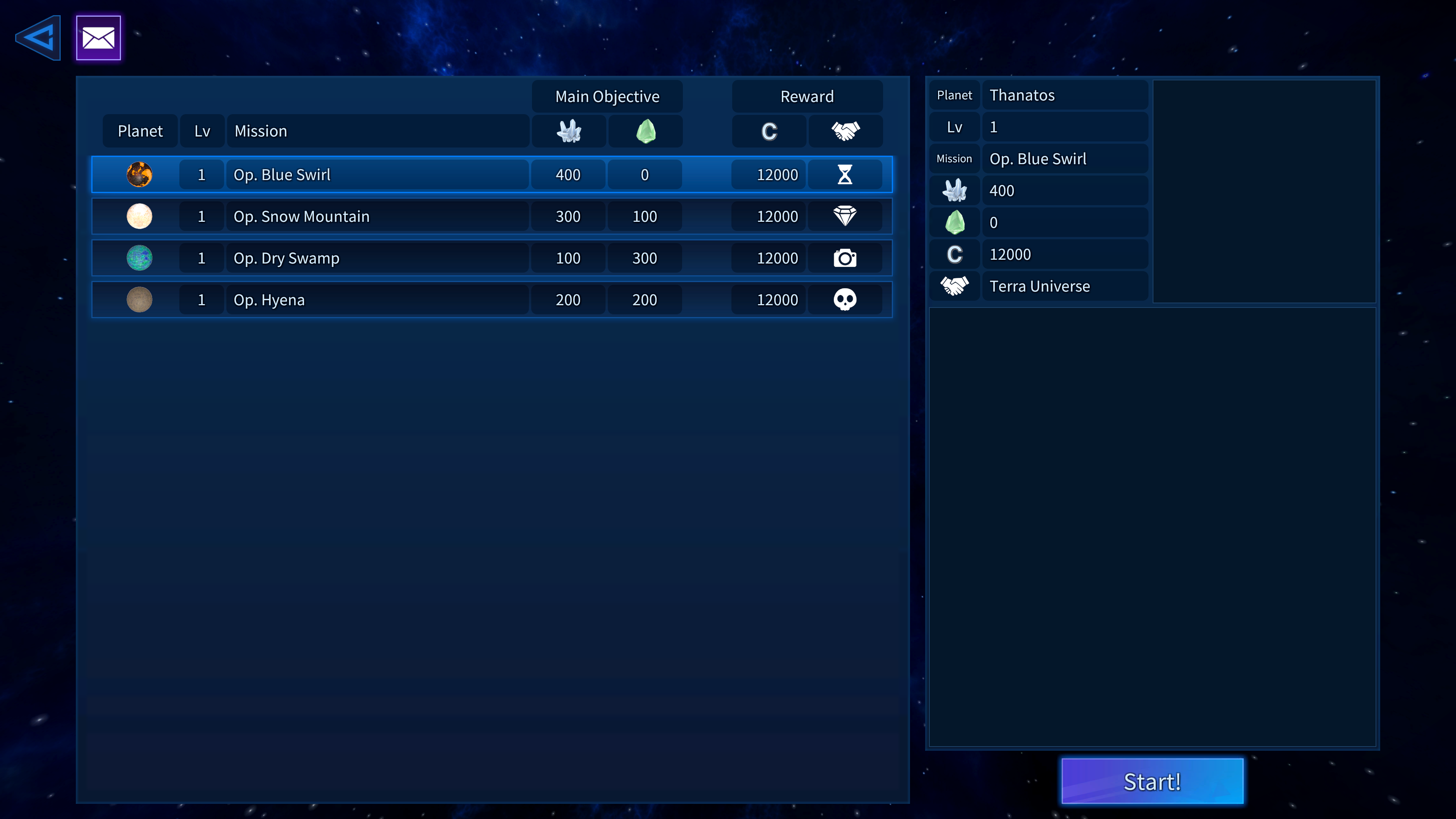Open the mail envelope icon
This screenshot has height=819, width=1456.
(x=98, y=38)
